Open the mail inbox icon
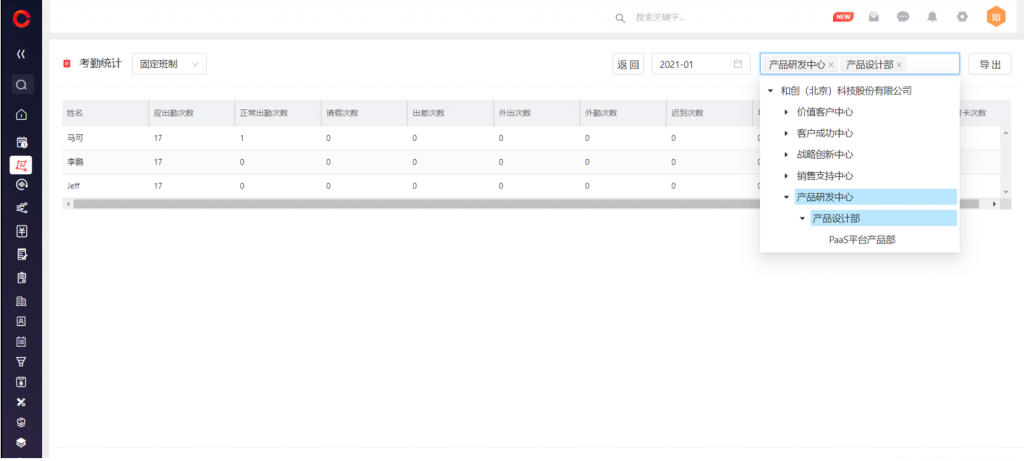1024x461 pixels. (x=874, y=17)
